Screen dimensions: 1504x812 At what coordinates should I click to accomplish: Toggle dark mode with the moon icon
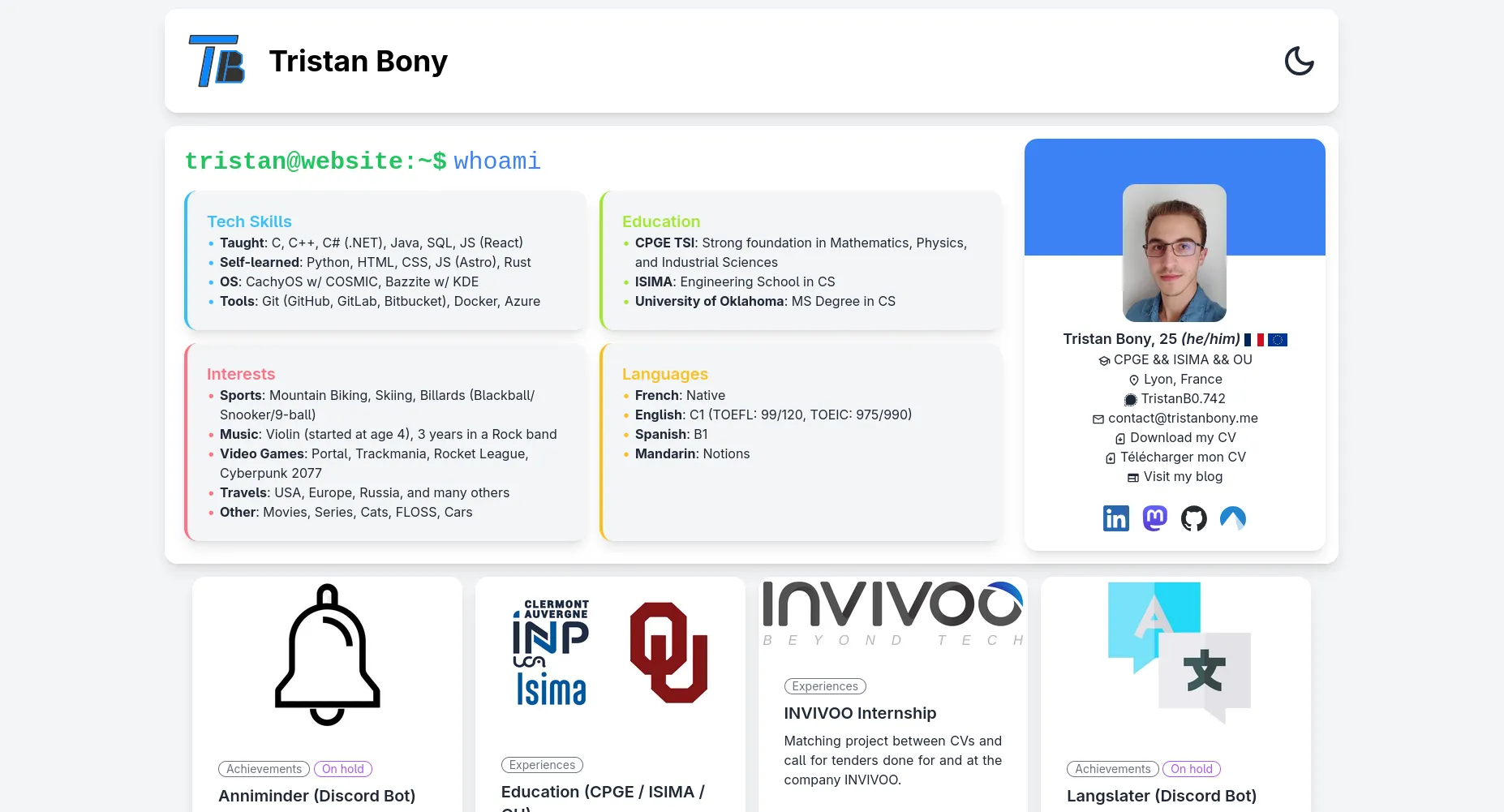[x=1299, y=61]
